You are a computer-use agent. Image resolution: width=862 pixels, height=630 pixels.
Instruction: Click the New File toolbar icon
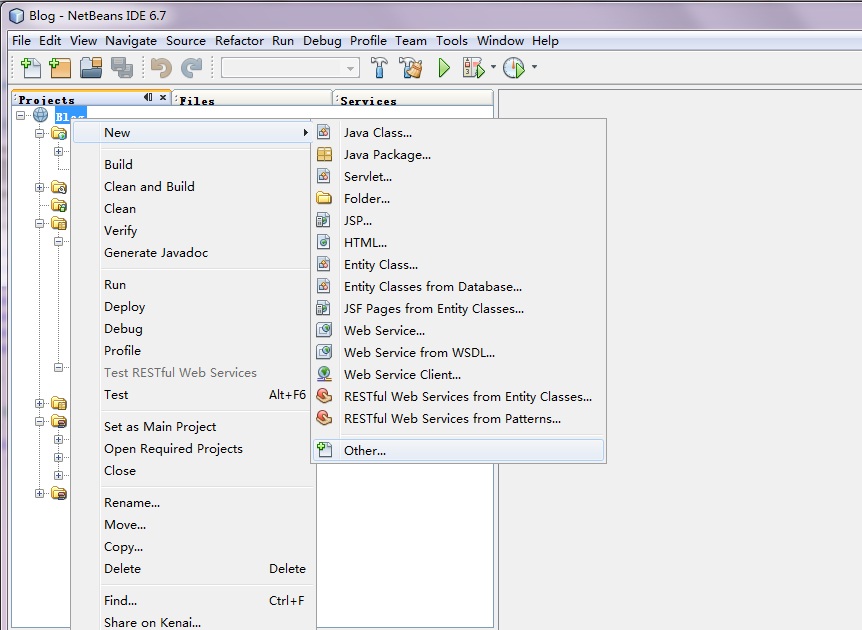[31, 68]
